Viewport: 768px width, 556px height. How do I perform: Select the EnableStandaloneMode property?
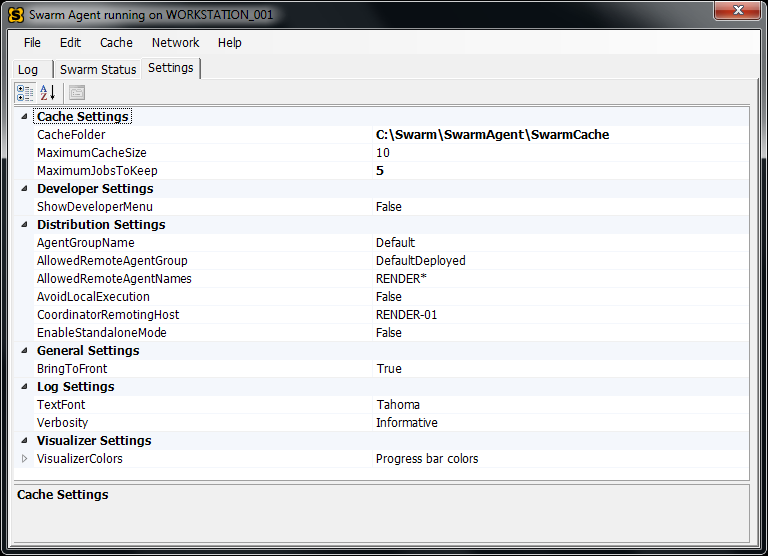[101, 333]
